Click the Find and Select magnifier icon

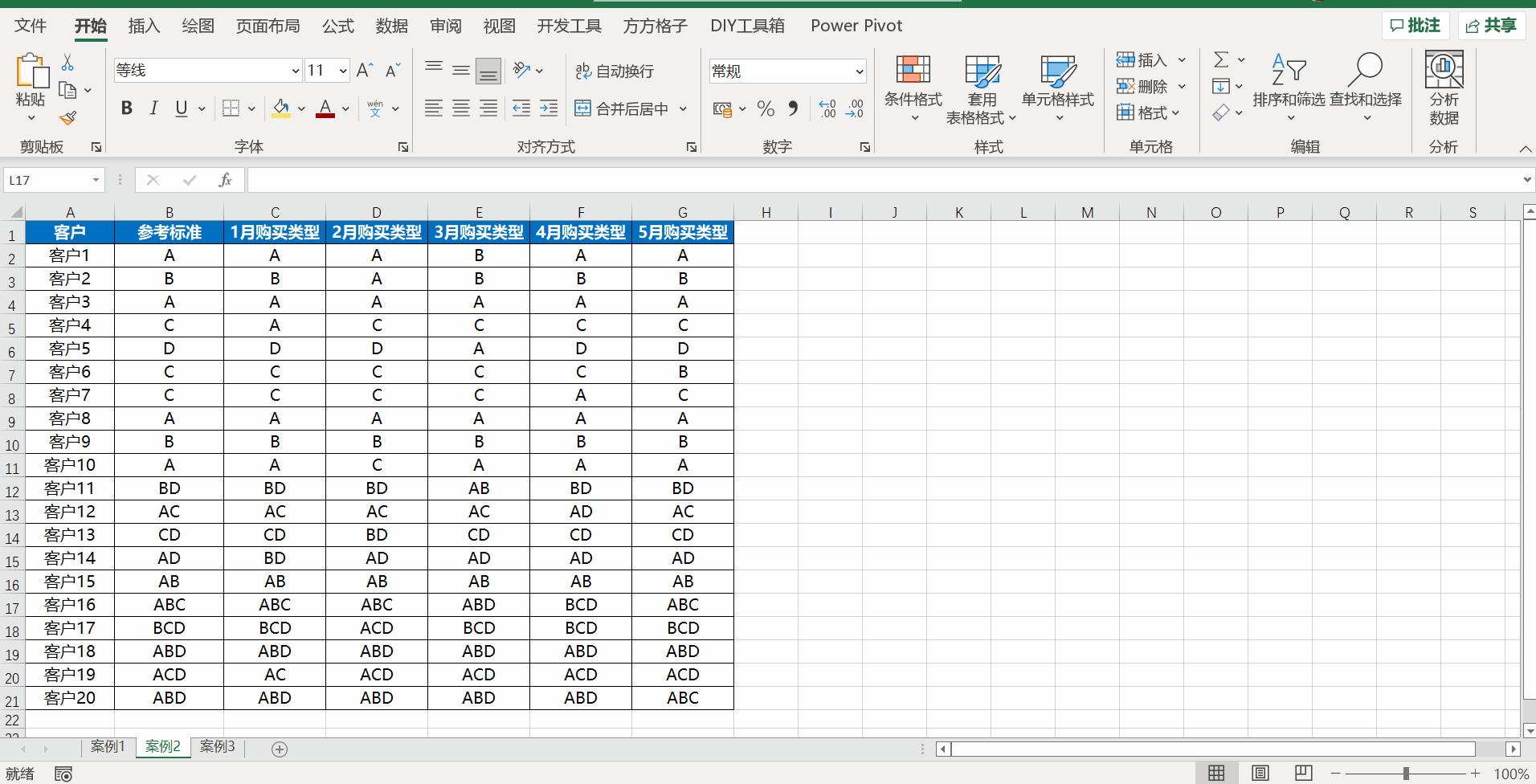coord(1365,71)
